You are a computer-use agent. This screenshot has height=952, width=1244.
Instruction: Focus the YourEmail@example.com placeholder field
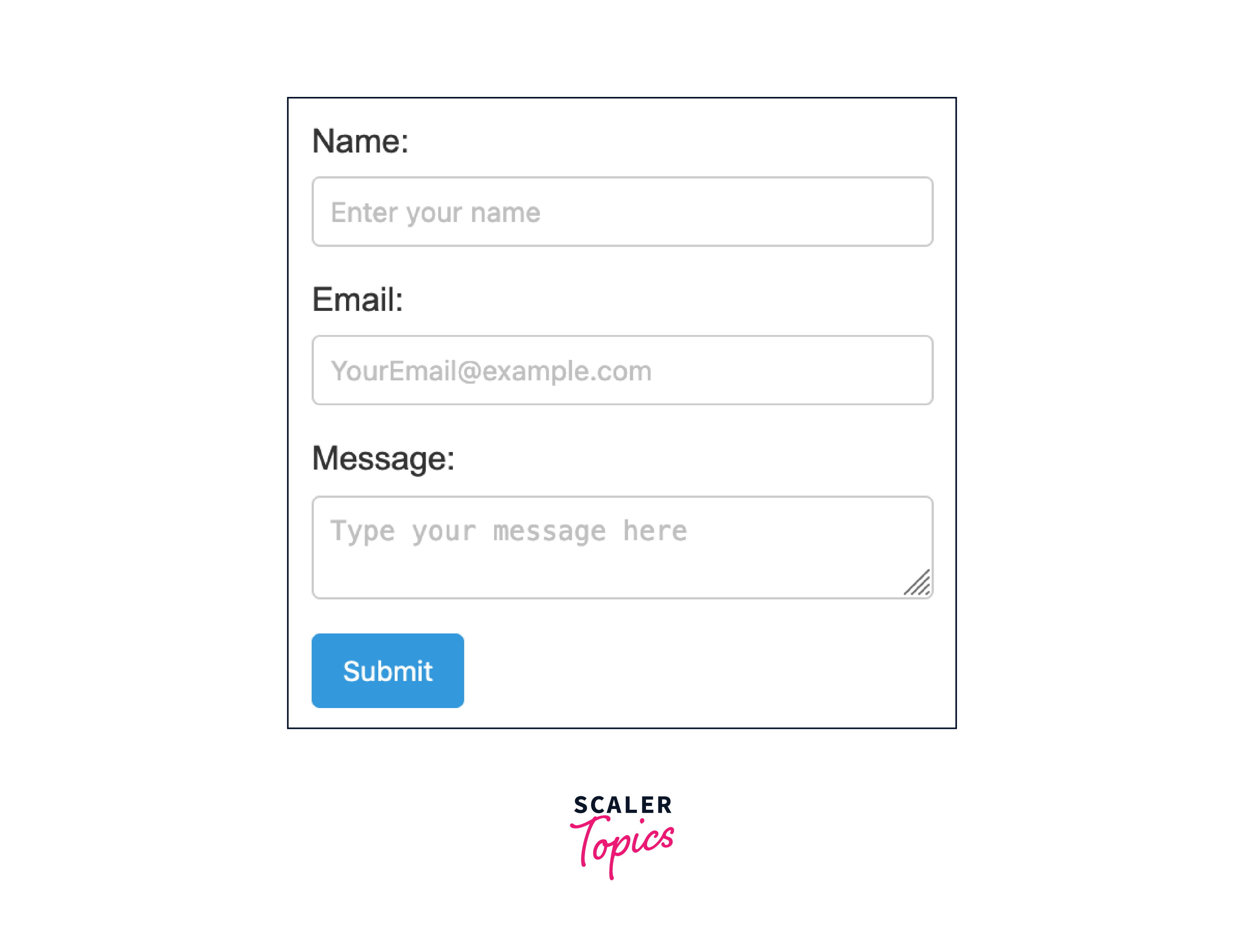[622, 370]
